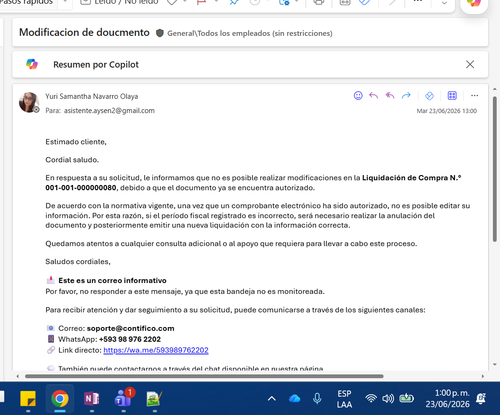Click the sensitivity label General\Todos los empleados
Image resolution: width=500 pixels, height=415 pixels.
click(250, 33)
